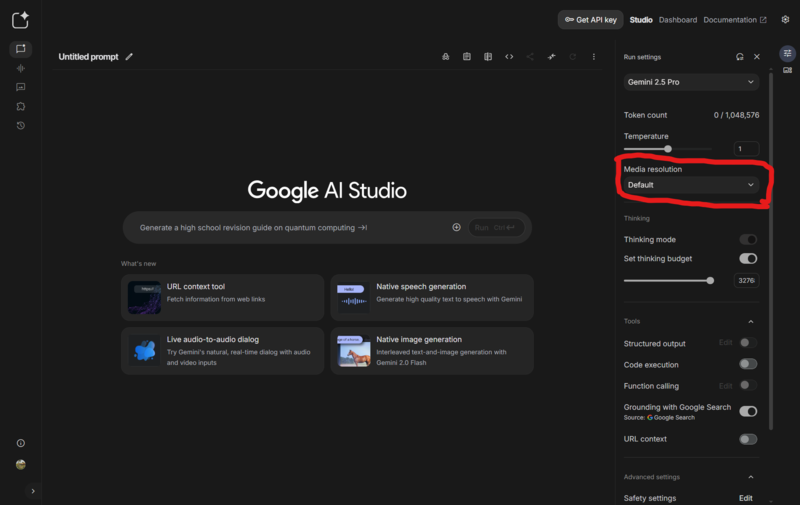Image resolution: width=800 pixels, height=505 pixels.
Task: Click the info icon in left sidebar
Action: pyautogui.click(x=20, y=443)
